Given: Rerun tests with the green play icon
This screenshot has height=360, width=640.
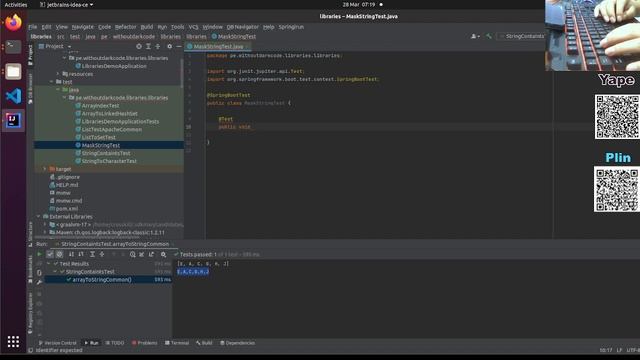Looking at the screenshot, I should coord(39,254).
